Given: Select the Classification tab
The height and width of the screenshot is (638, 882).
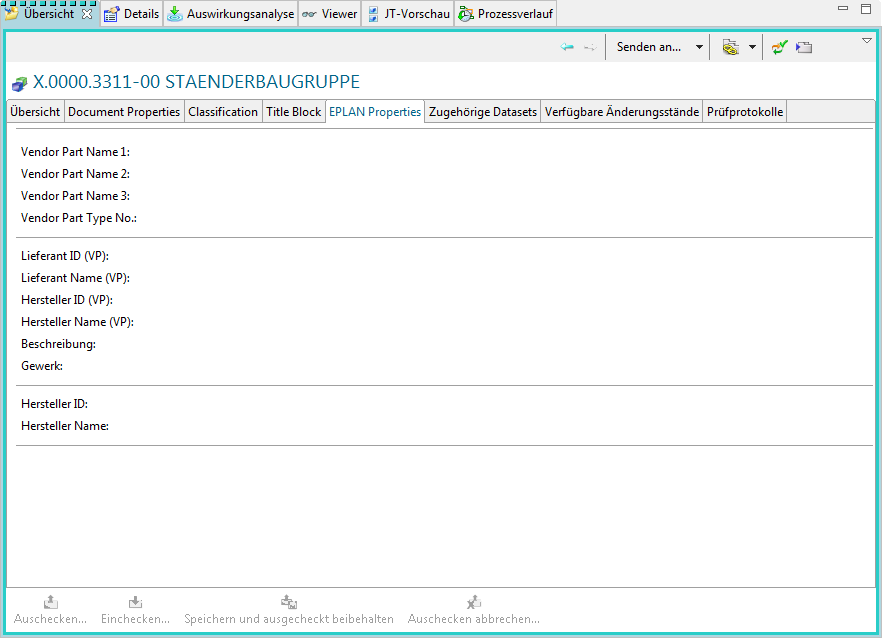Looking at the screenshot, I should 223,112.
